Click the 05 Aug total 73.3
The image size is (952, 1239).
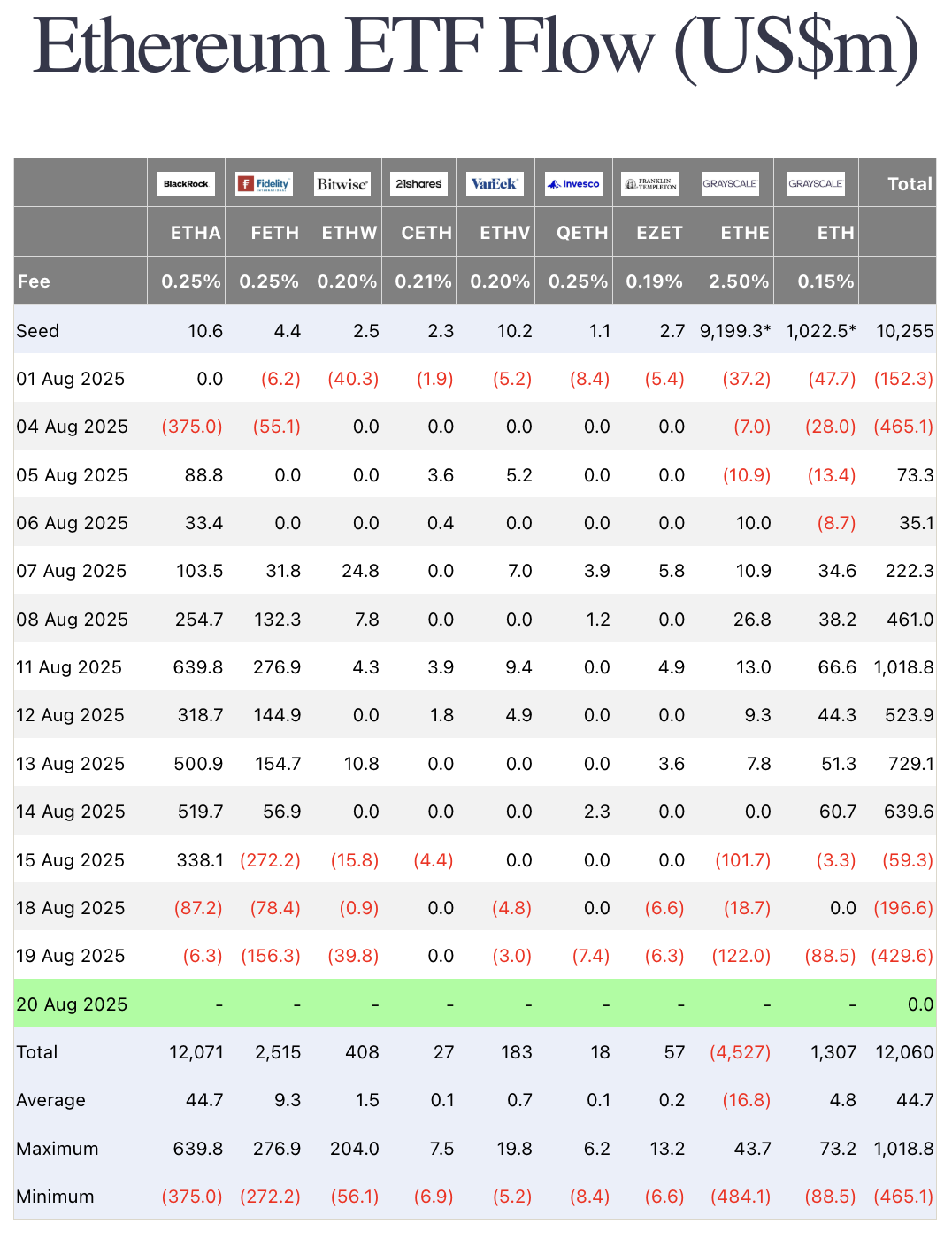tap(916, 475)
